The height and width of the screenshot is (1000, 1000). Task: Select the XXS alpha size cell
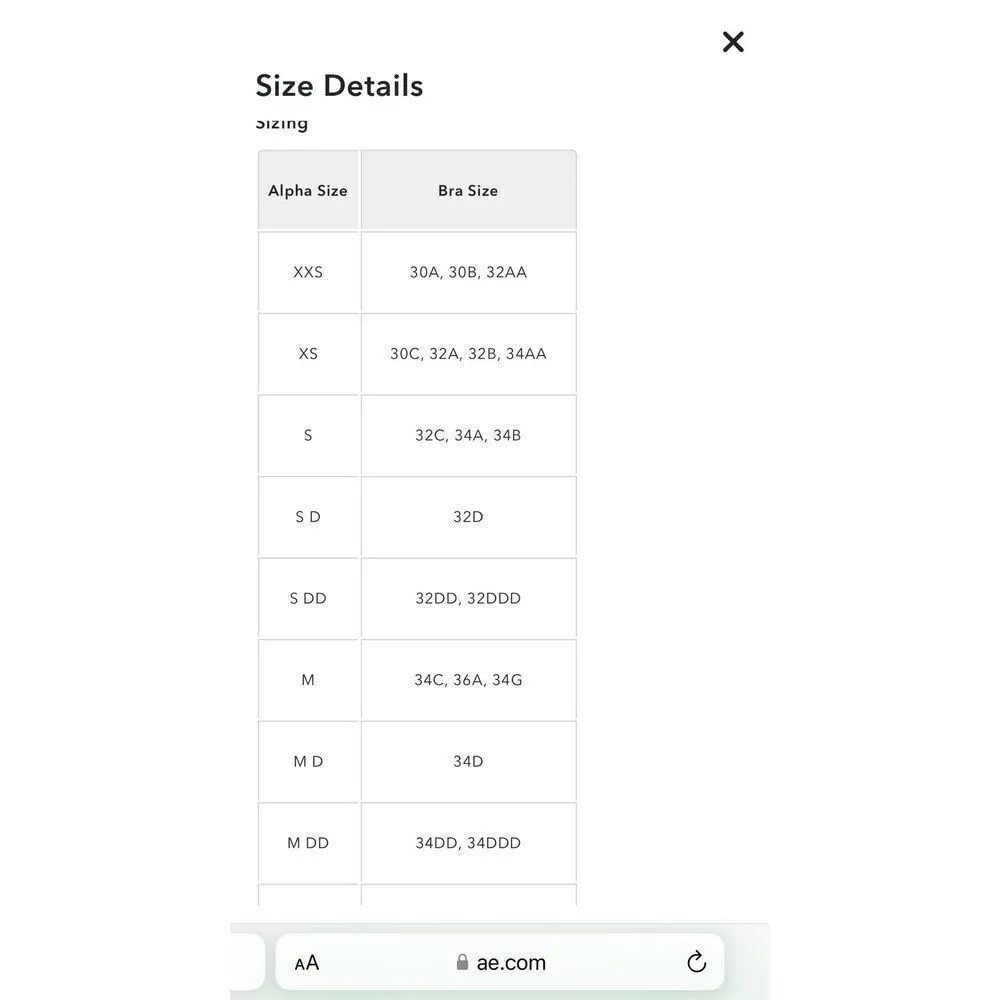pyautogui.click(x=308, y=272)
